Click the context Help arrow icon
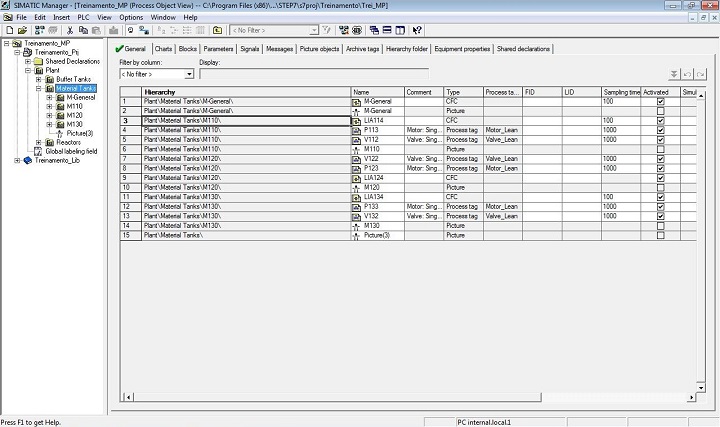720x427 pixels. pos(417,30)
